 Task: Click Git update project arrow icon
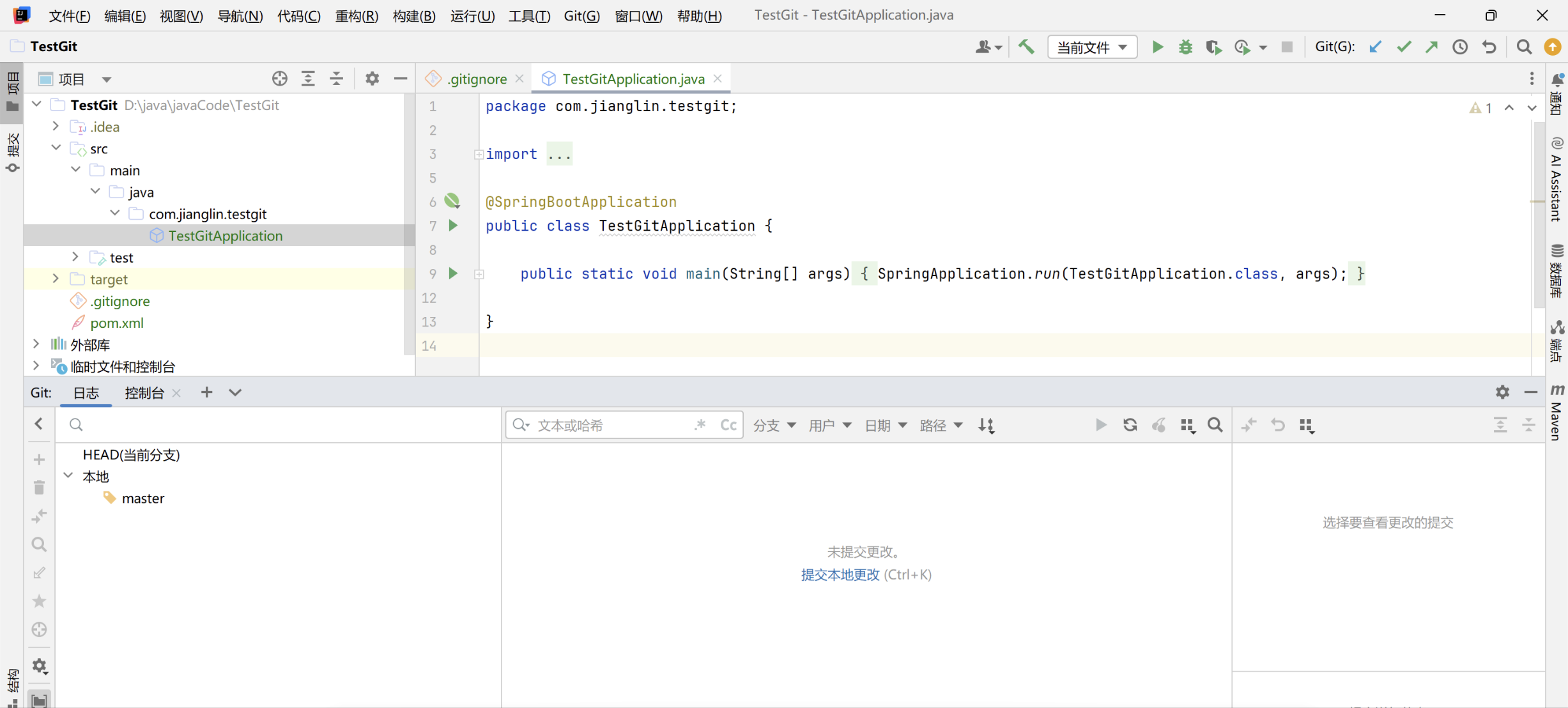tap(1376, 47)
